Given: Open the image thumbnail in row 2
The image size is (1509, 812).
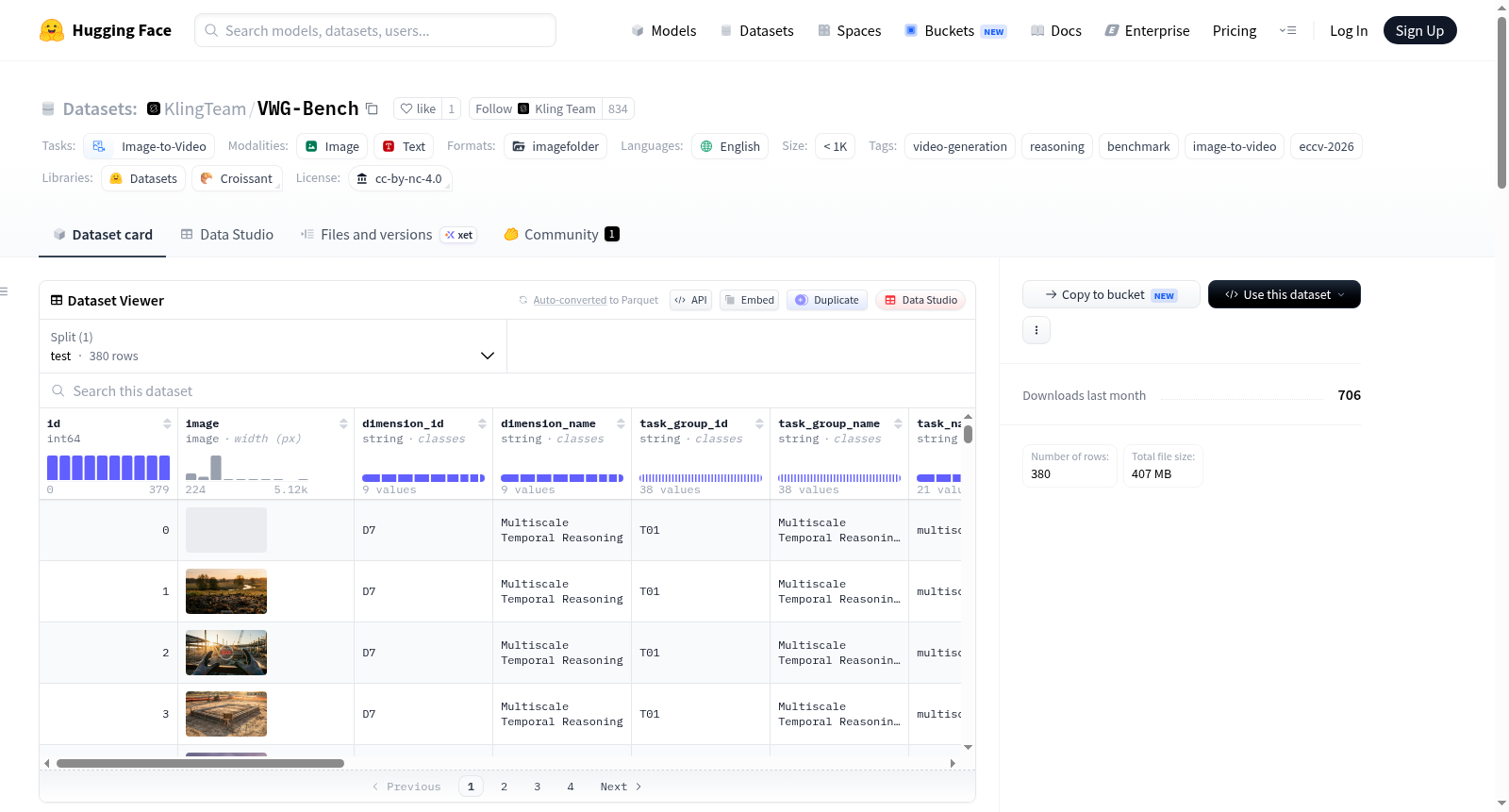Looking at the screenshot, I should click(226, 653).
